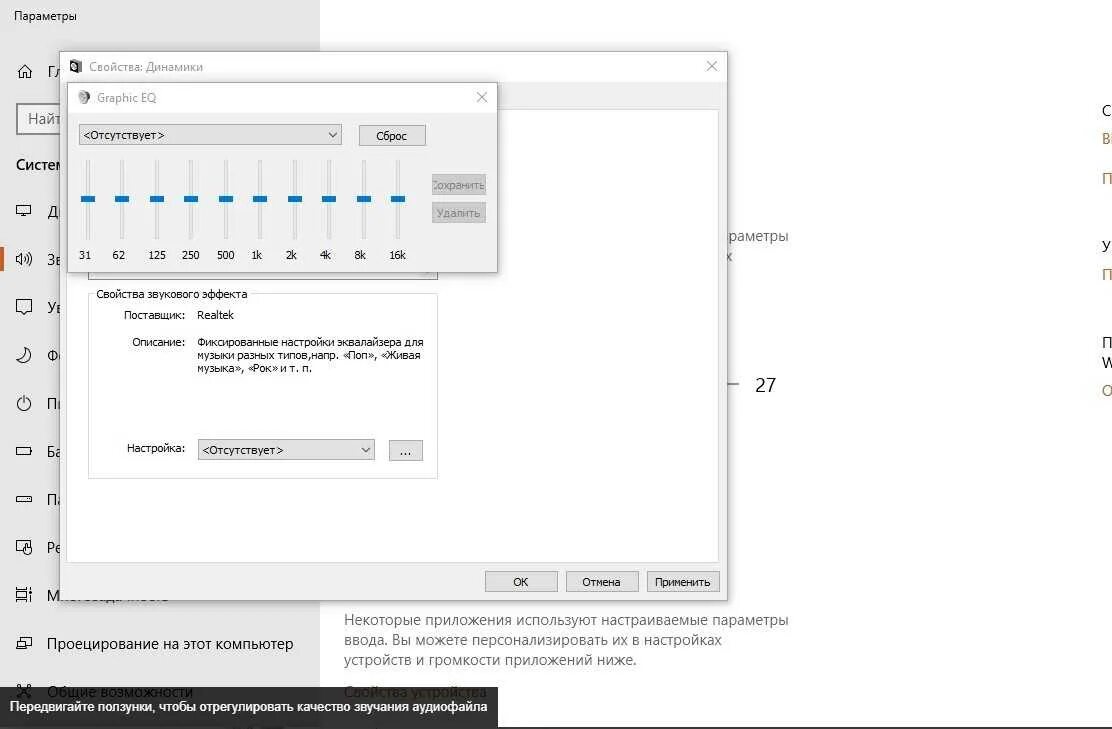Close the Свойства: Динамики dialog
Image resolution: width=1112 pixels, height=729 pixels.
(712, 66)
